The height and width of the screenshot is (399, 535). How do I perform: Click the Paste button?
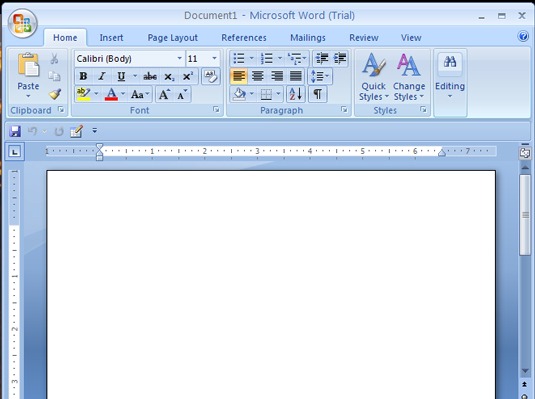point(28,76)
